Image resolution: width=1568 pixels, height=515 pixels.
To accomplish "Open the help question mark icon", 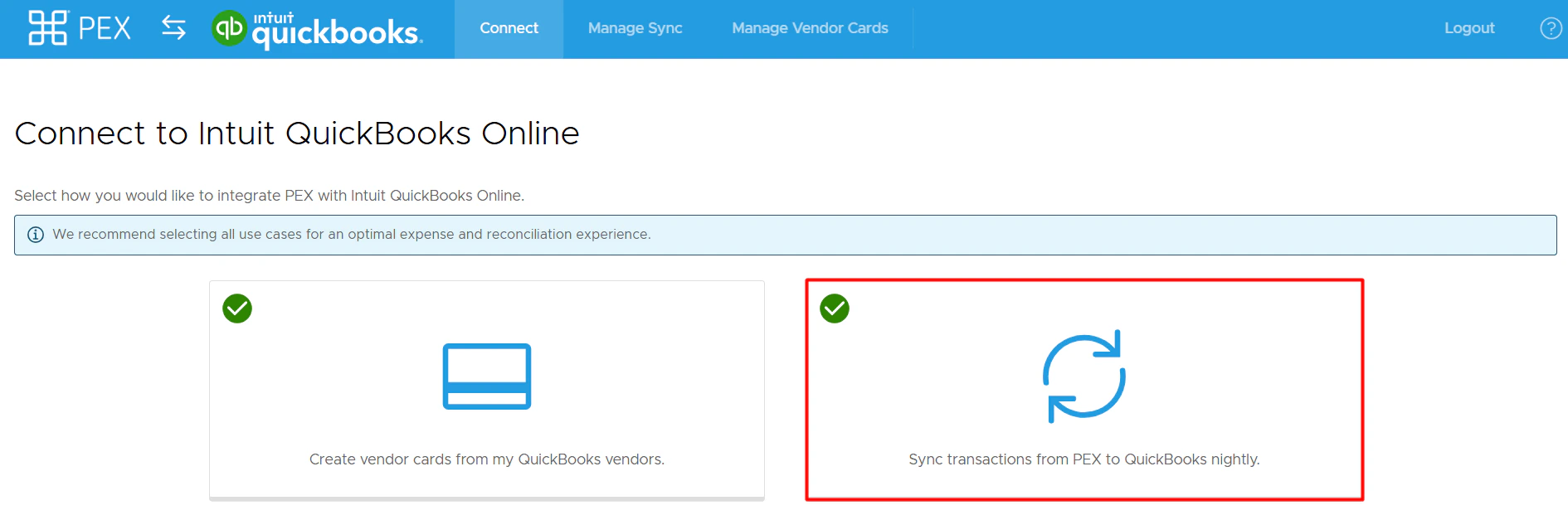I will coord(1551,28).
